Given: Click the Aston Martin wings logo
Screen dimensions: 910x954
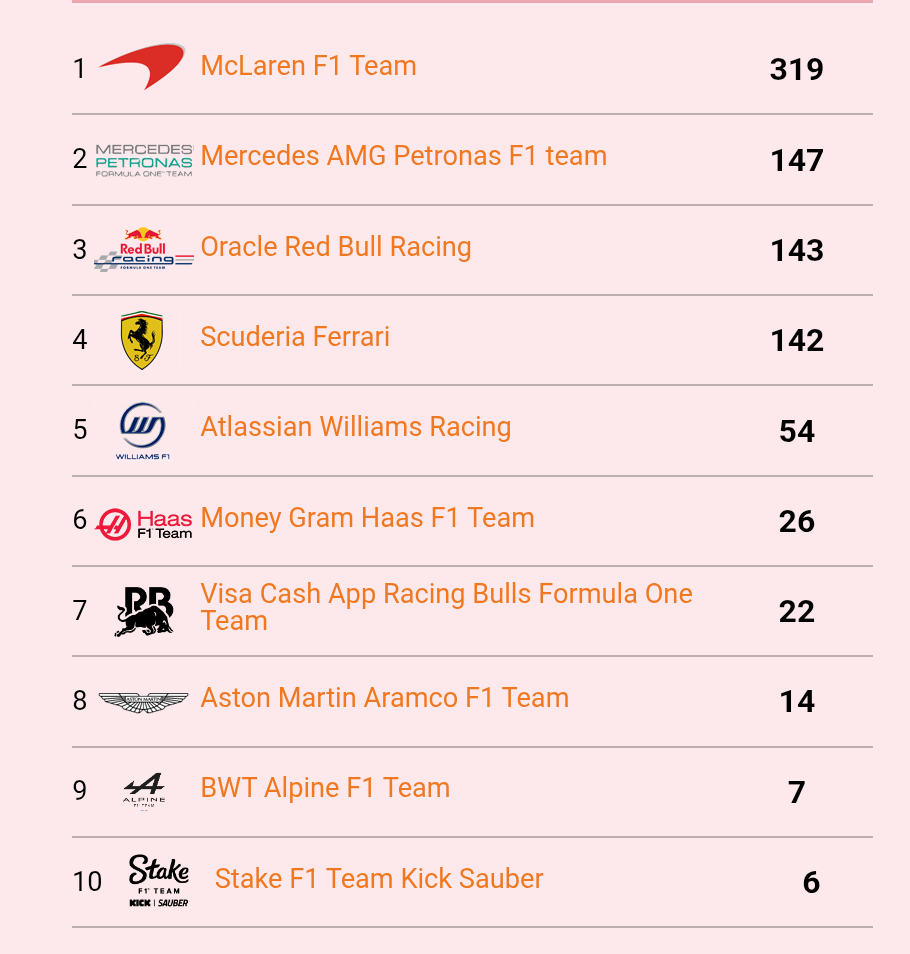Looking at the screenshot, I should click(144, 702).
